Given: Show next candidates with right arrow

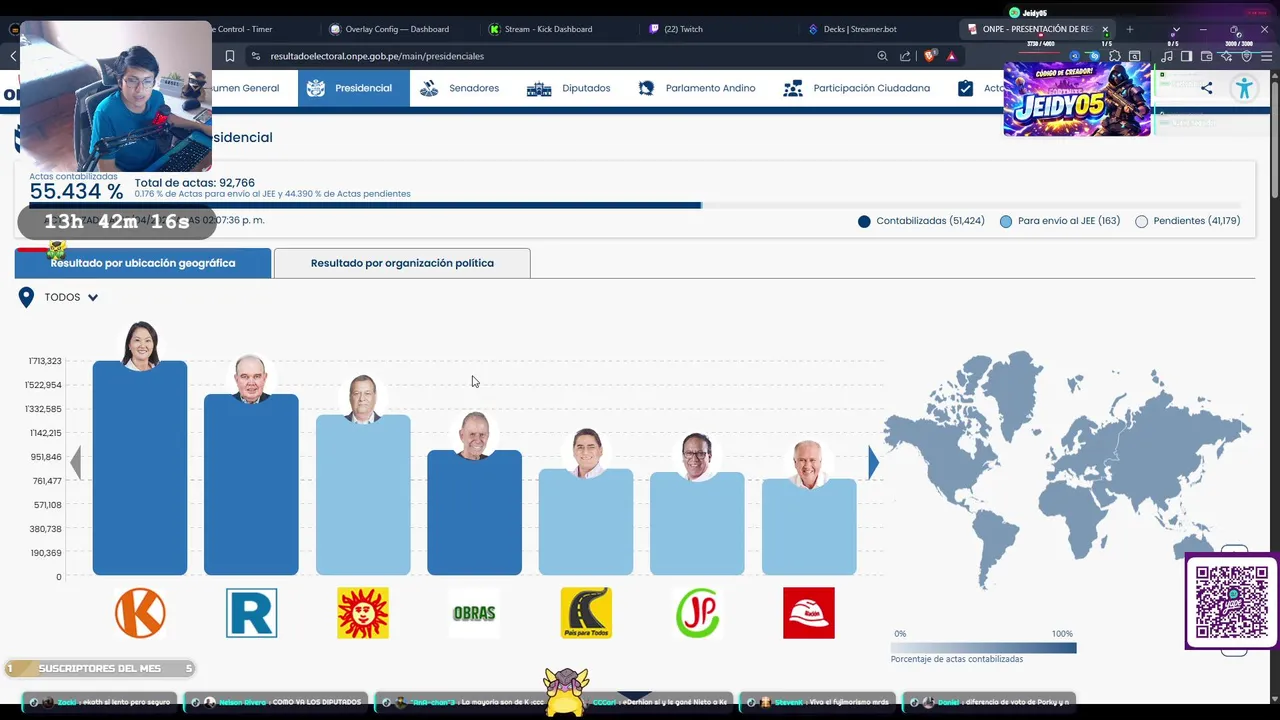Looking at the screenshot, I should pos(873,462).
